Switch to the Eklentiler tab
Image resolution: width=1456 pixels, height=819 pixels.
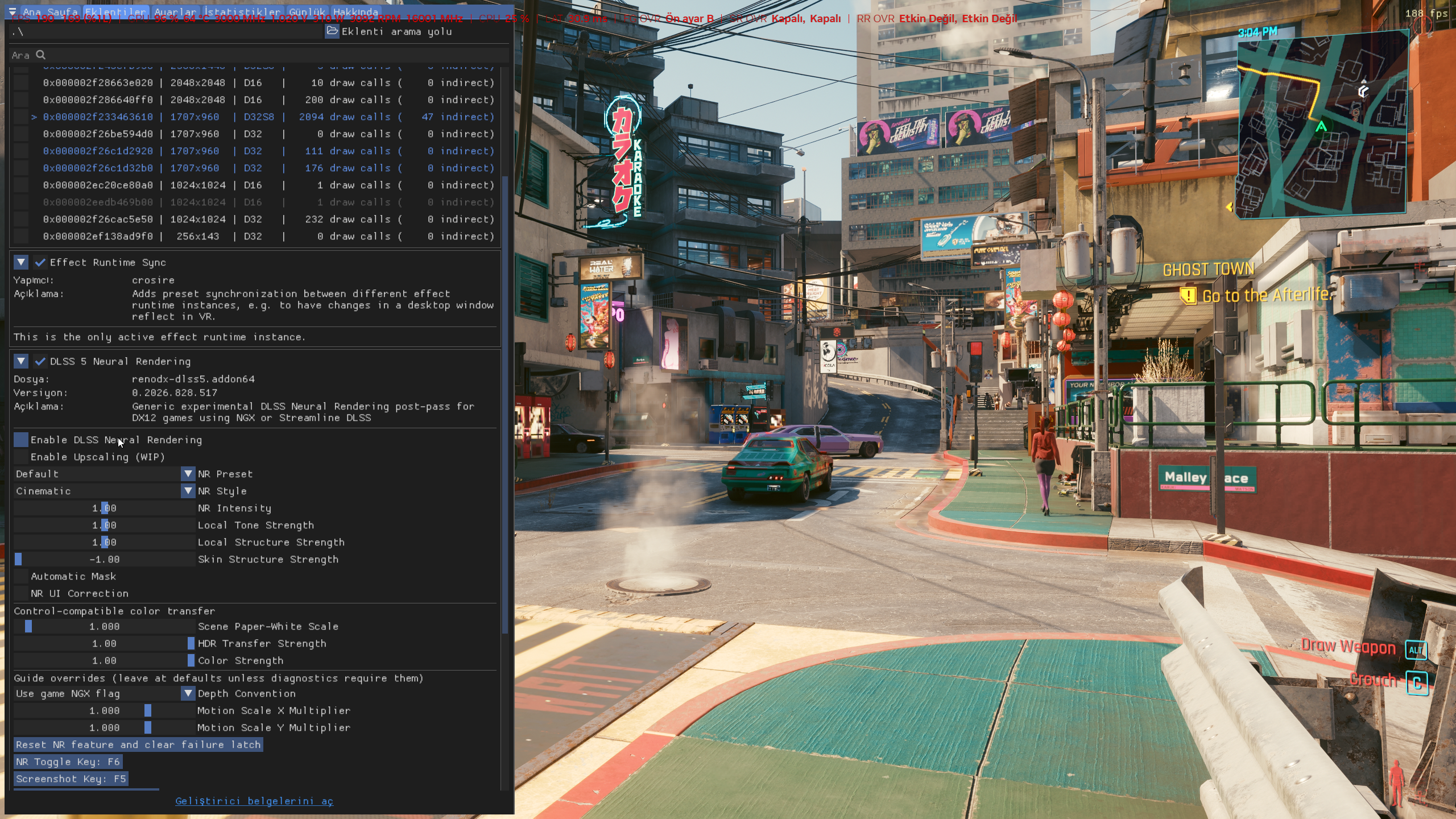116,12
